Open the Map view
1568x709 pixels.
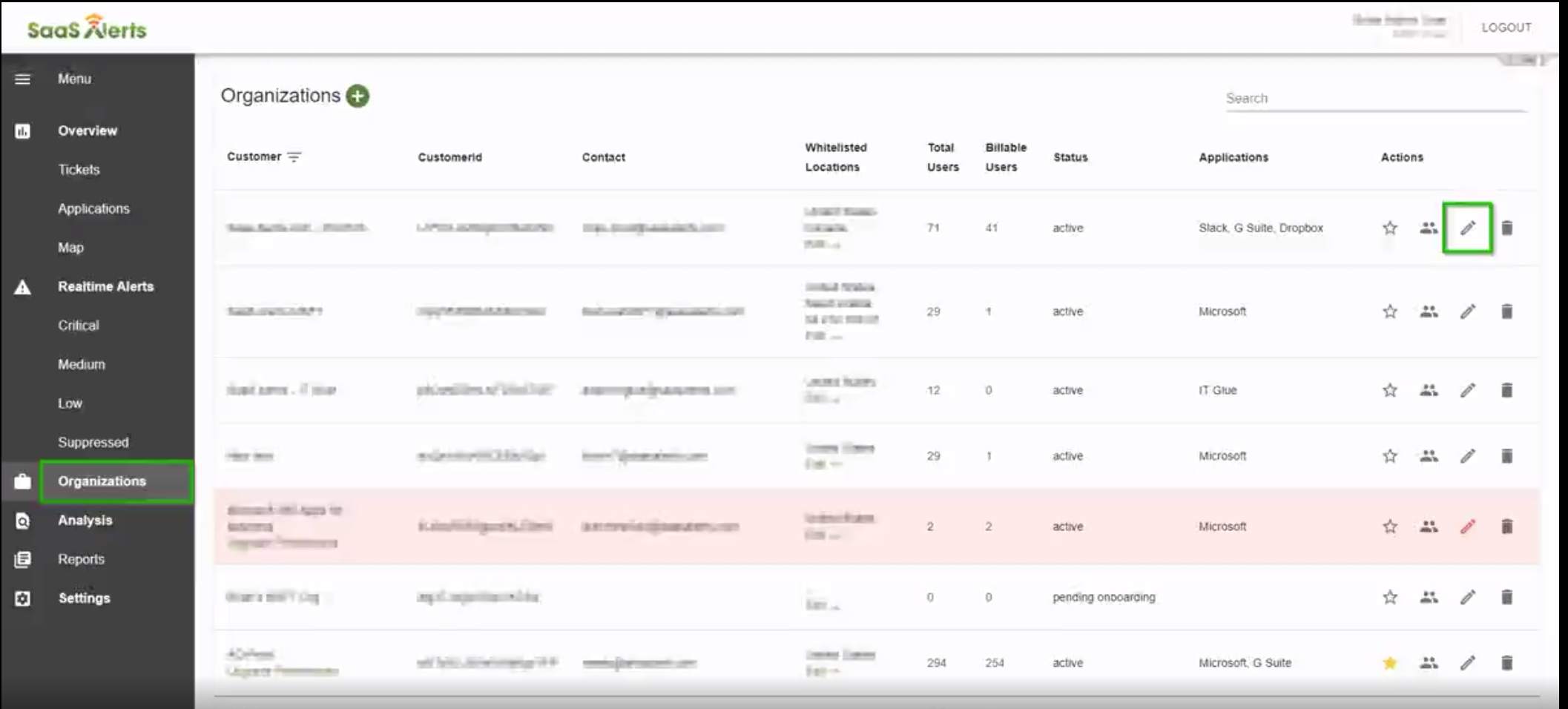click(x=70, y=248)
